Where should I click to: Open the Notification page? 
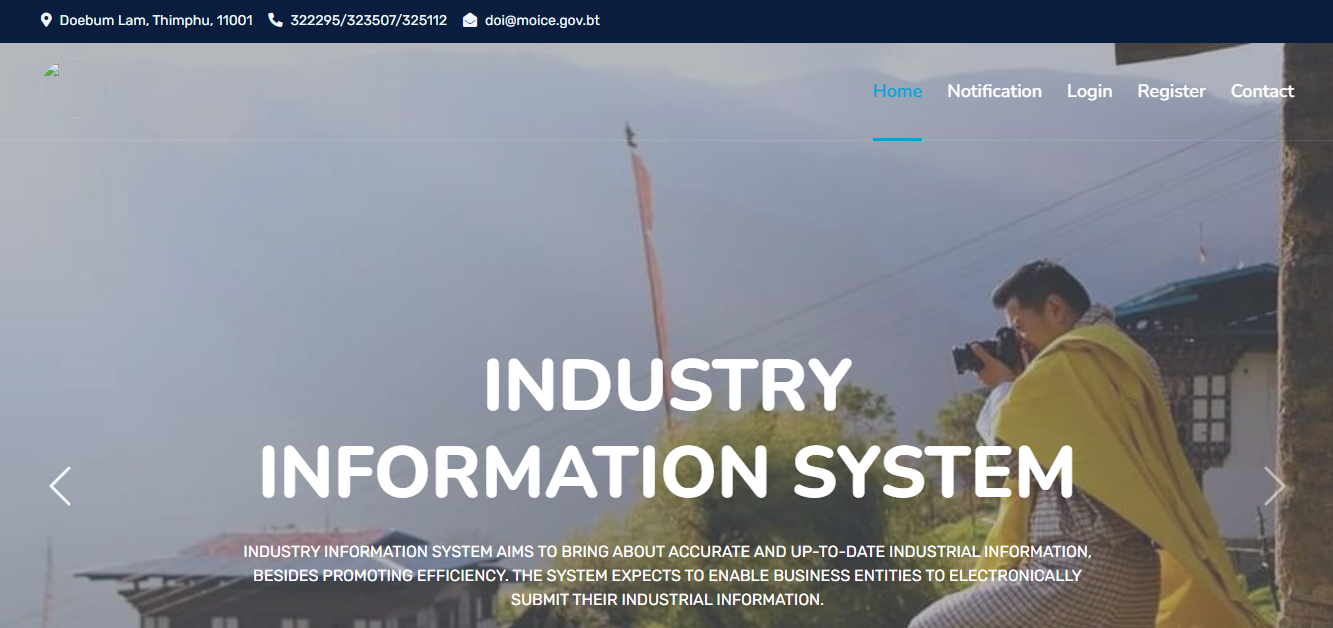tap(994, 91)
